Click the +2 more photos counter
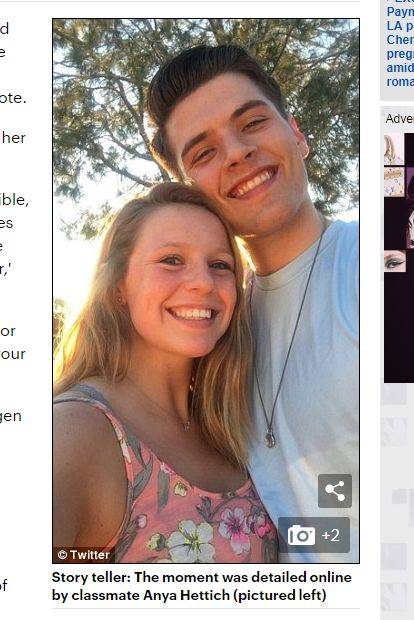This screenshot has height=620, width=414. click(x=331, y=535)
